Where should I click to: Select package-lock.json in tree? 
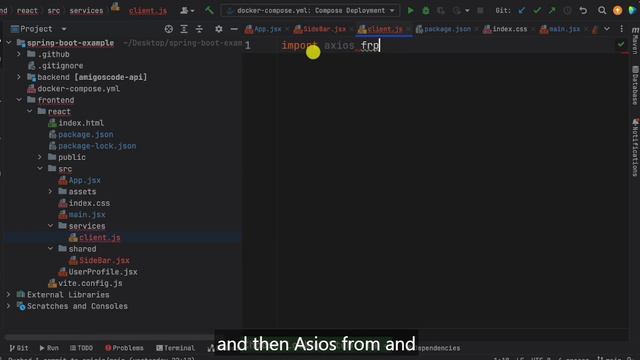(97, 146)
